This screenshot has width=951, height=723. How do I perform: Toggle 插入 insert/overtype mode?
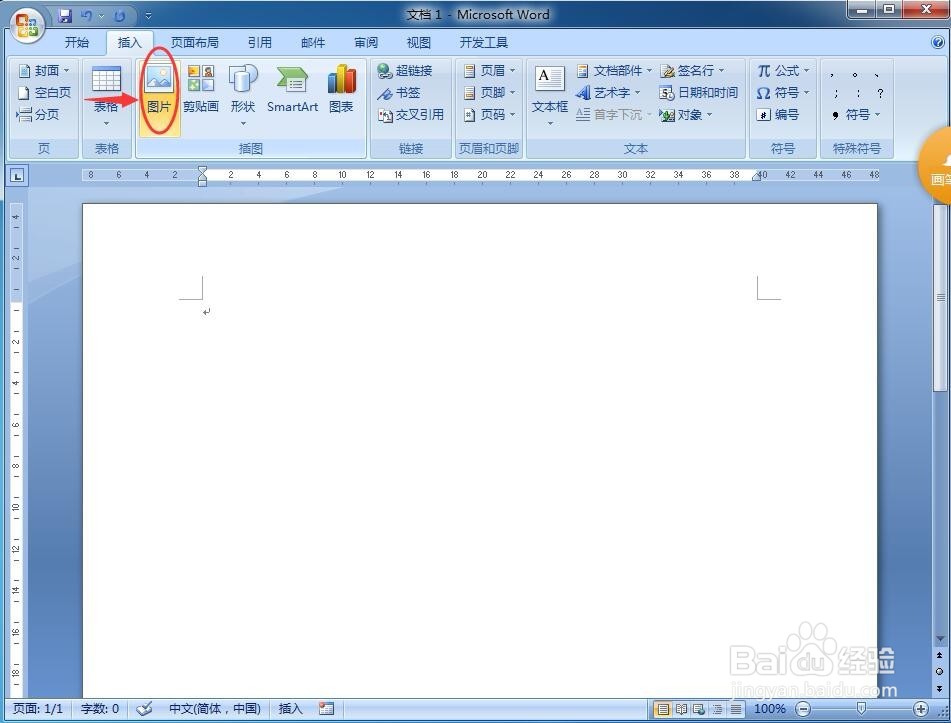(x=290, y=708)
